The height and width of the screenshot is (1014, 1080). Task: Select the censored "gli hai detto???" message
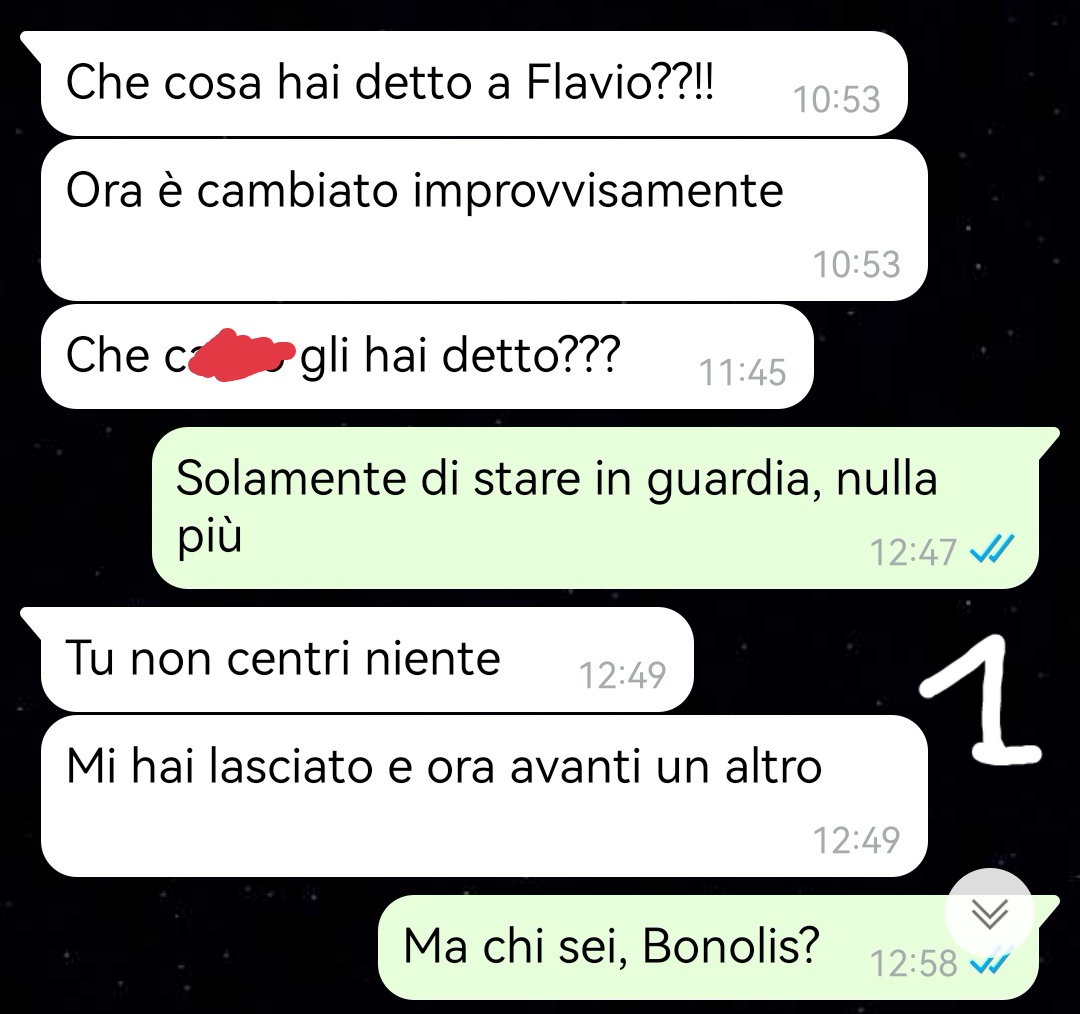click(427, 356)
